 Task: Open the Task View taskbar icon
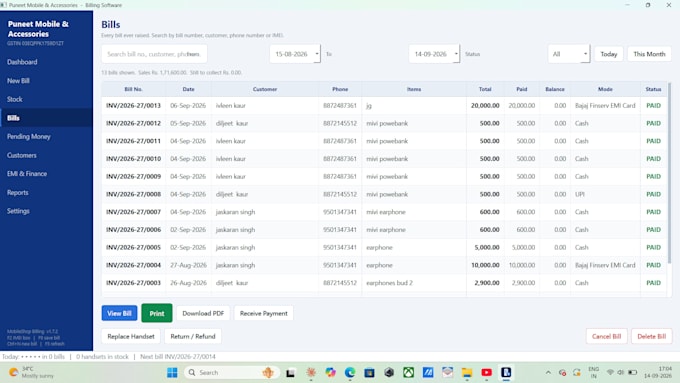(x=291, y=373)
